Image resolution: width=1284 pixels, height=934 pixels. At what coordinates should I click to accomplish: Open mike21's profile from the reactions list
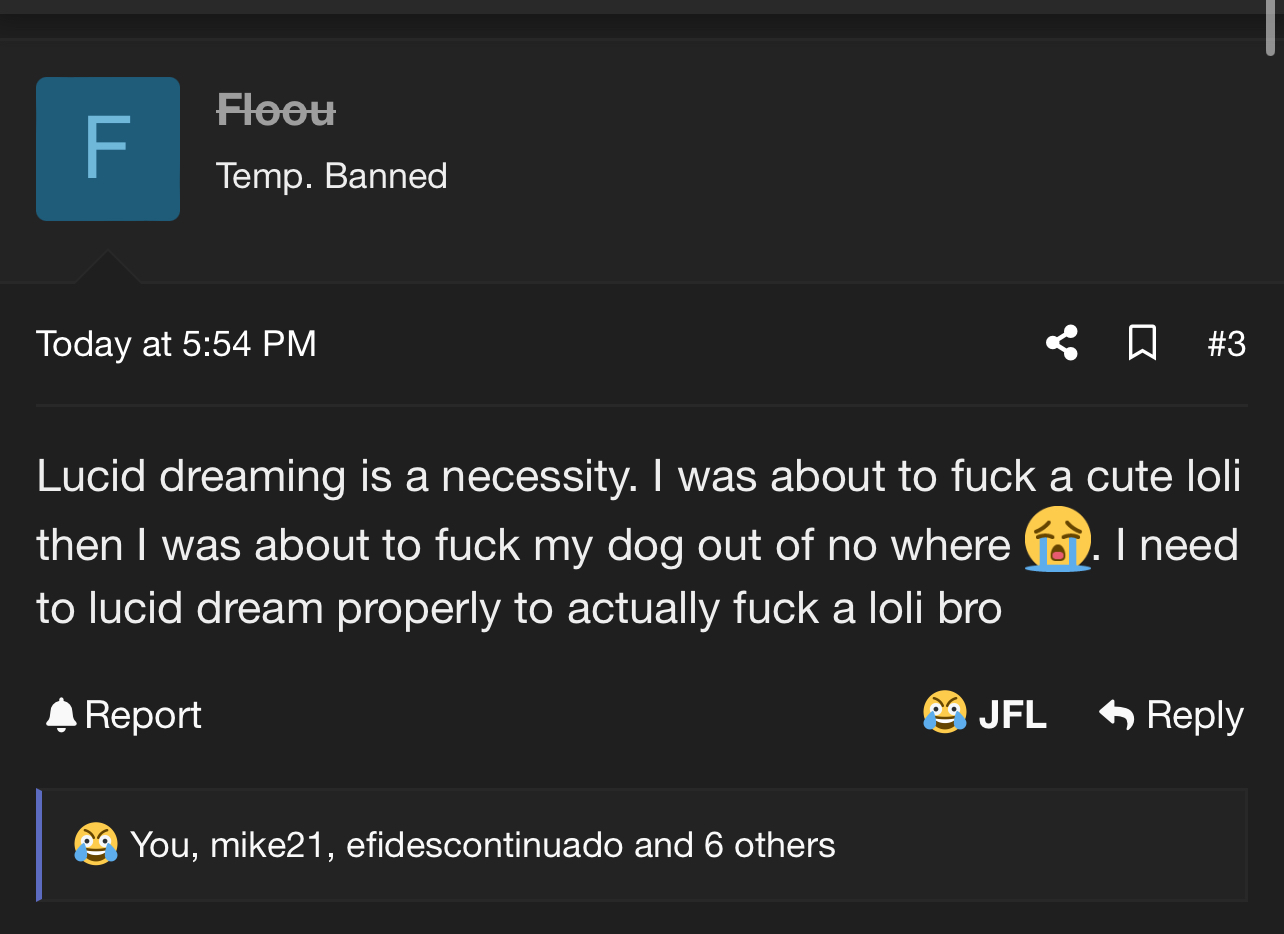pos(271,845)
